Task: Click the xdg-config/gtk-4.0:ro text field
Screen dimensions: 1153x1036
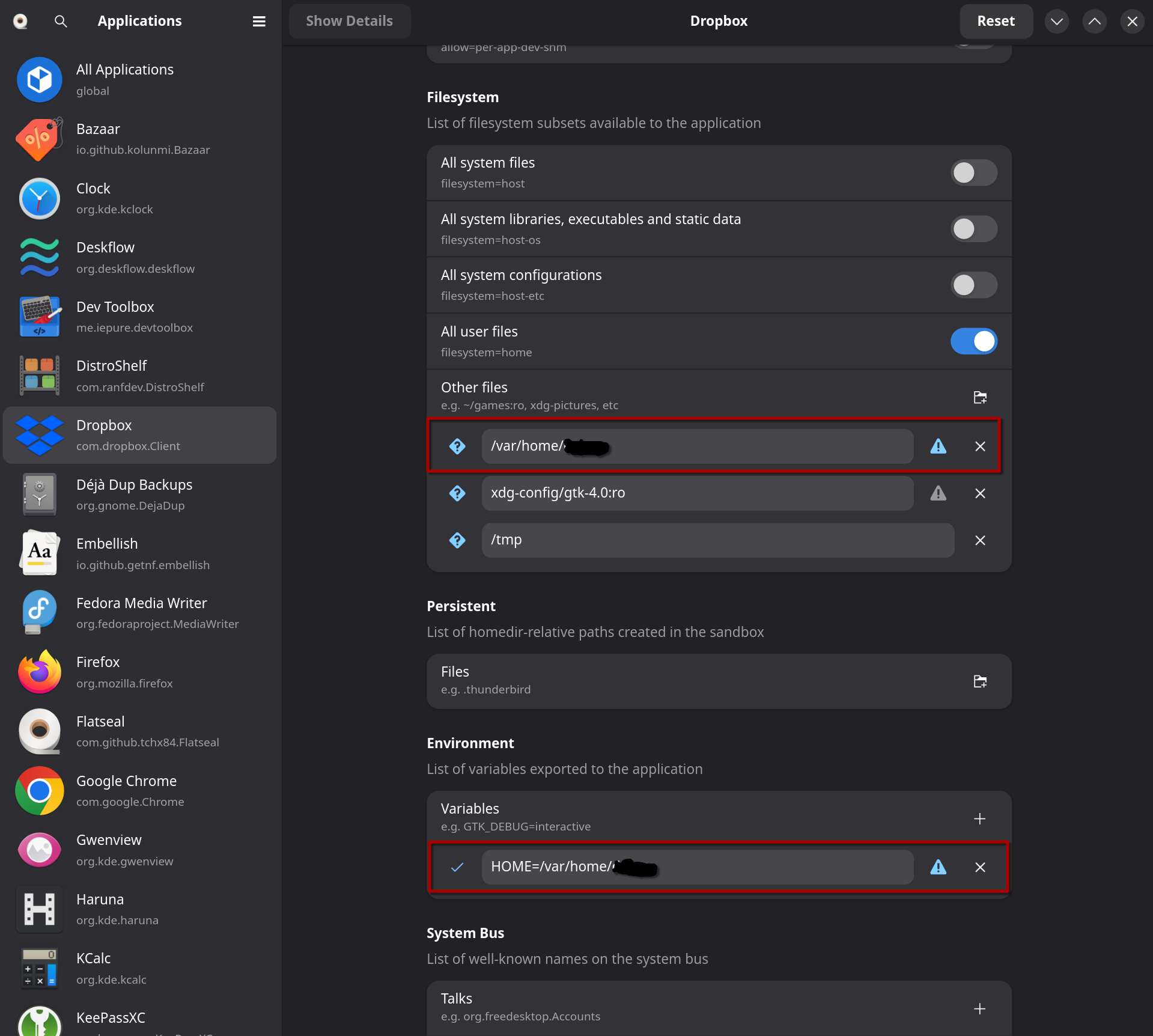Action: 697,493
